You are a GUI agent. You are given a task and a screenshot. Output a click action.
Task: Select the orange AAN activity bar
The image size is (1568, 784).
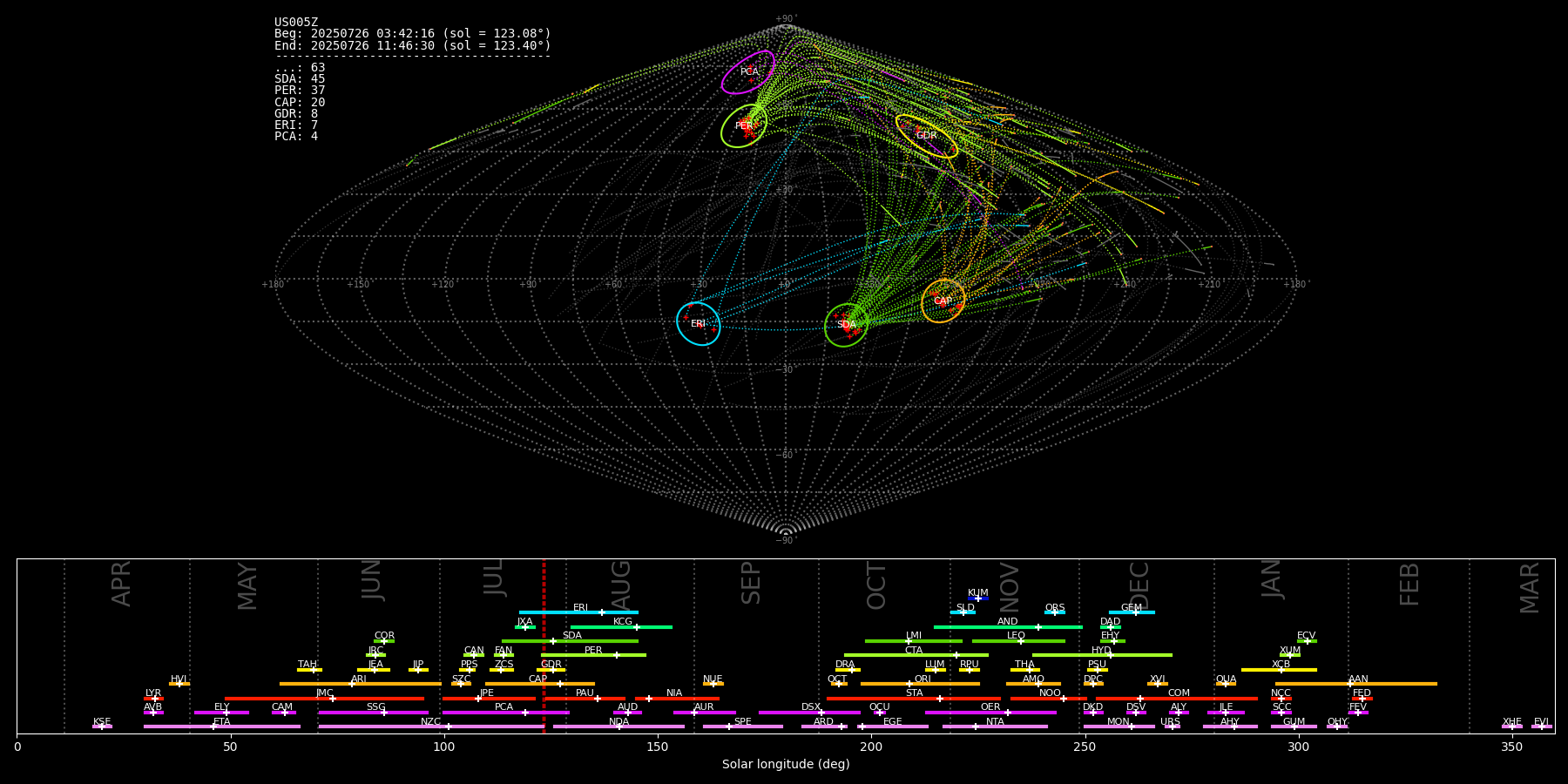click(x=1356, y=684)
